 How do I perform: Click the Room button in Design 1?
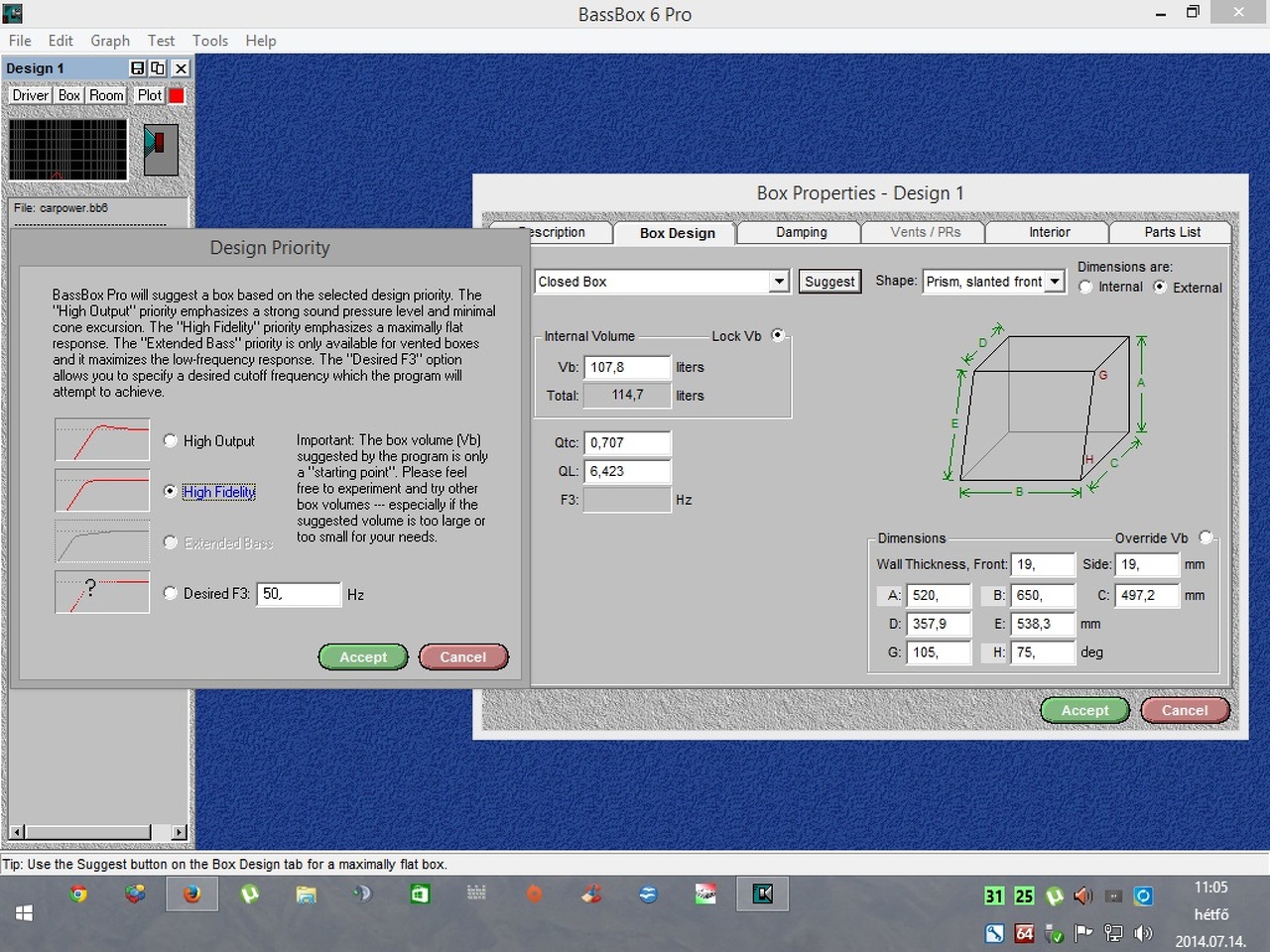click(x=107, y=95)
